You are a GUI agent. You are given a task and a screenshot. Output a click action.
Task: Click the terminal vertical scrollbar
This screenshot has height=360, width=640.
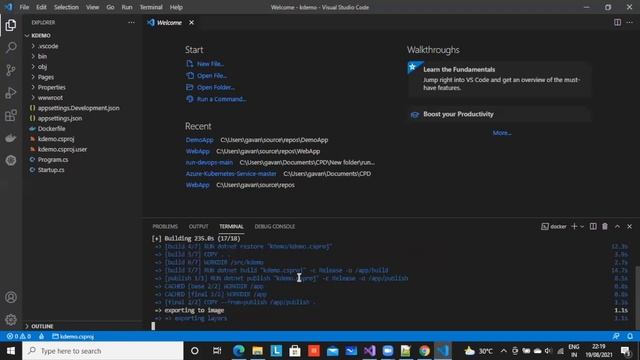[637, 297]
